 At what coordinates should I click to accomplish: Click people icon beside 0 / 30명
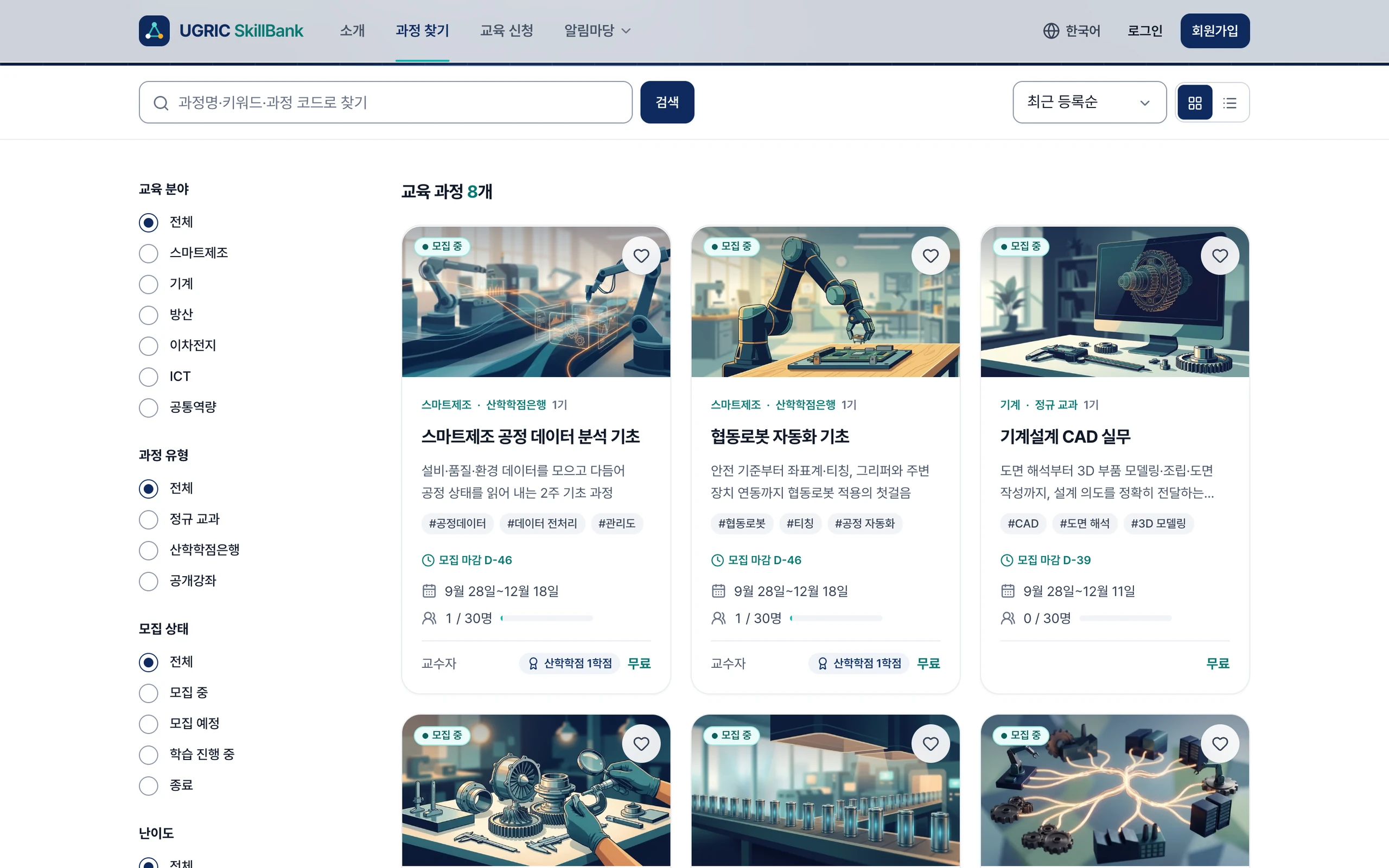[x=1008, y=618]
